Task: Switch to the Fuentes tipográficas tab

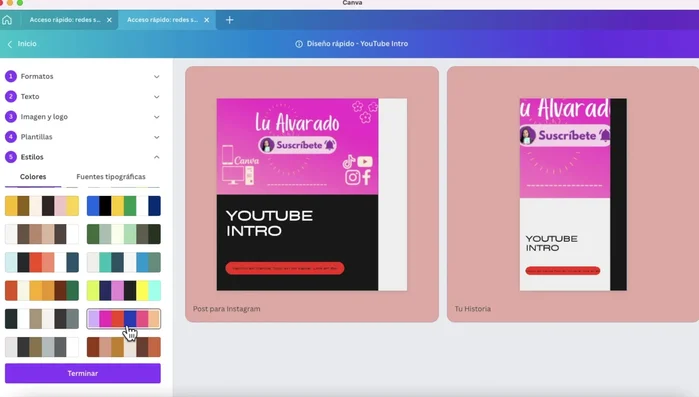Action: 111,177
